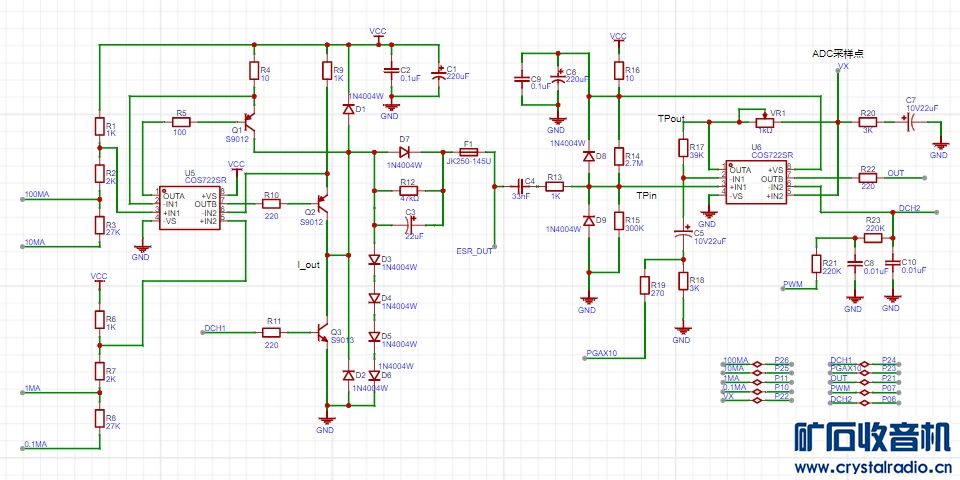Select the R13 resistor symbol
The width and height of the screenshot is (960, 480).
555,186
